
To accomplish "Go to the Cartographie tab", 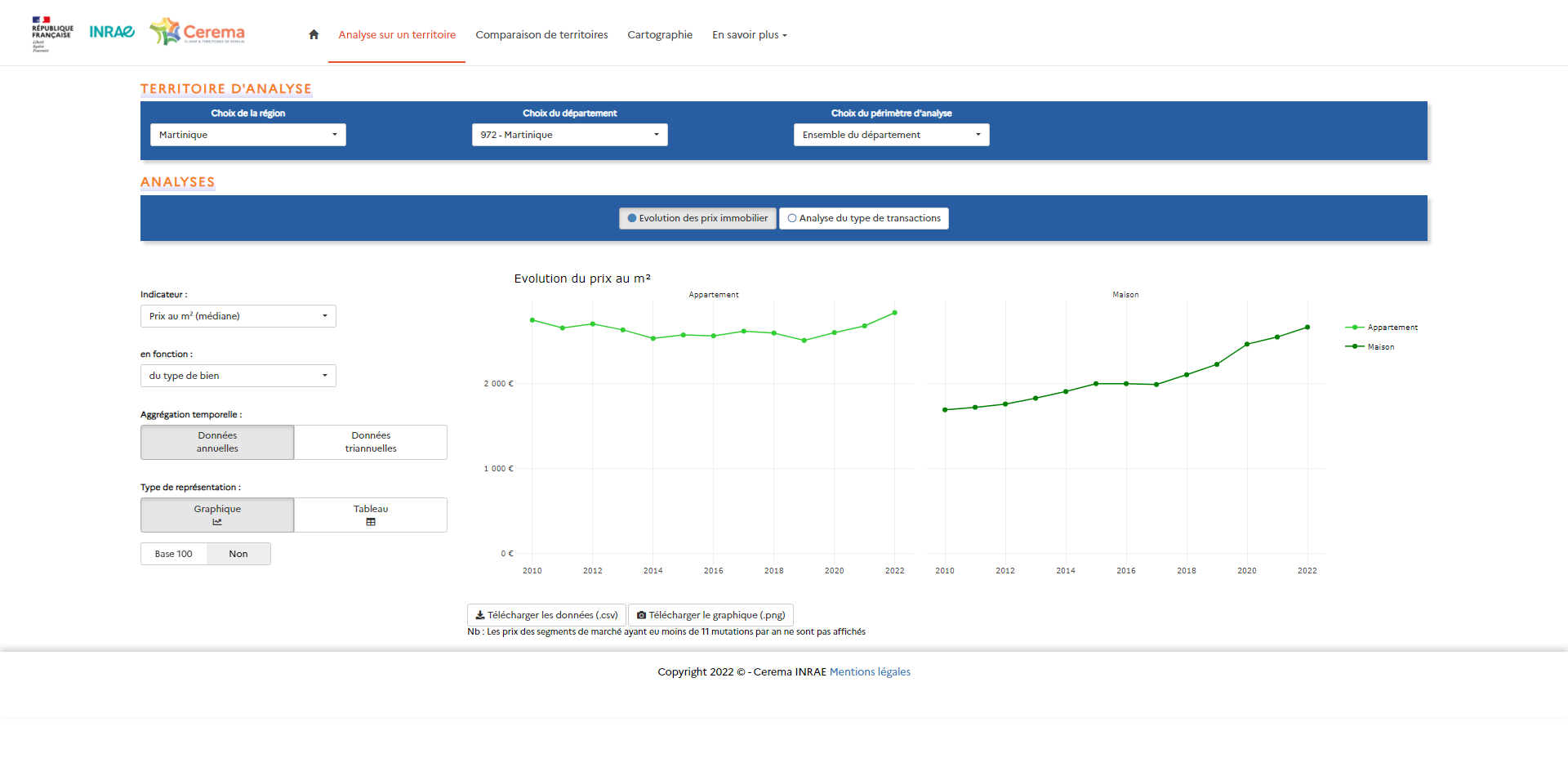I will click(x=660, y=34).
